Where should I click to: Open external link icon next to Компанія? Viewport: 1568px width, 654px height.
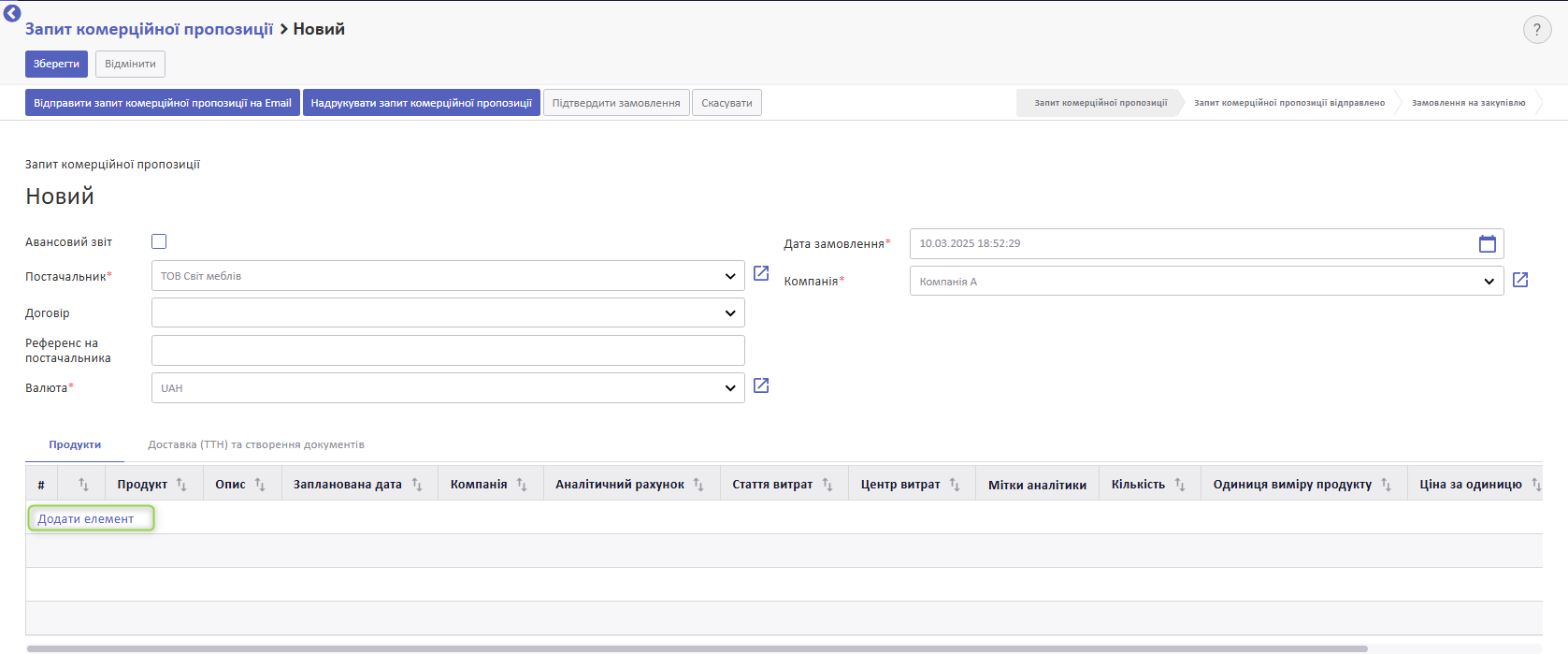point(1520,280)
